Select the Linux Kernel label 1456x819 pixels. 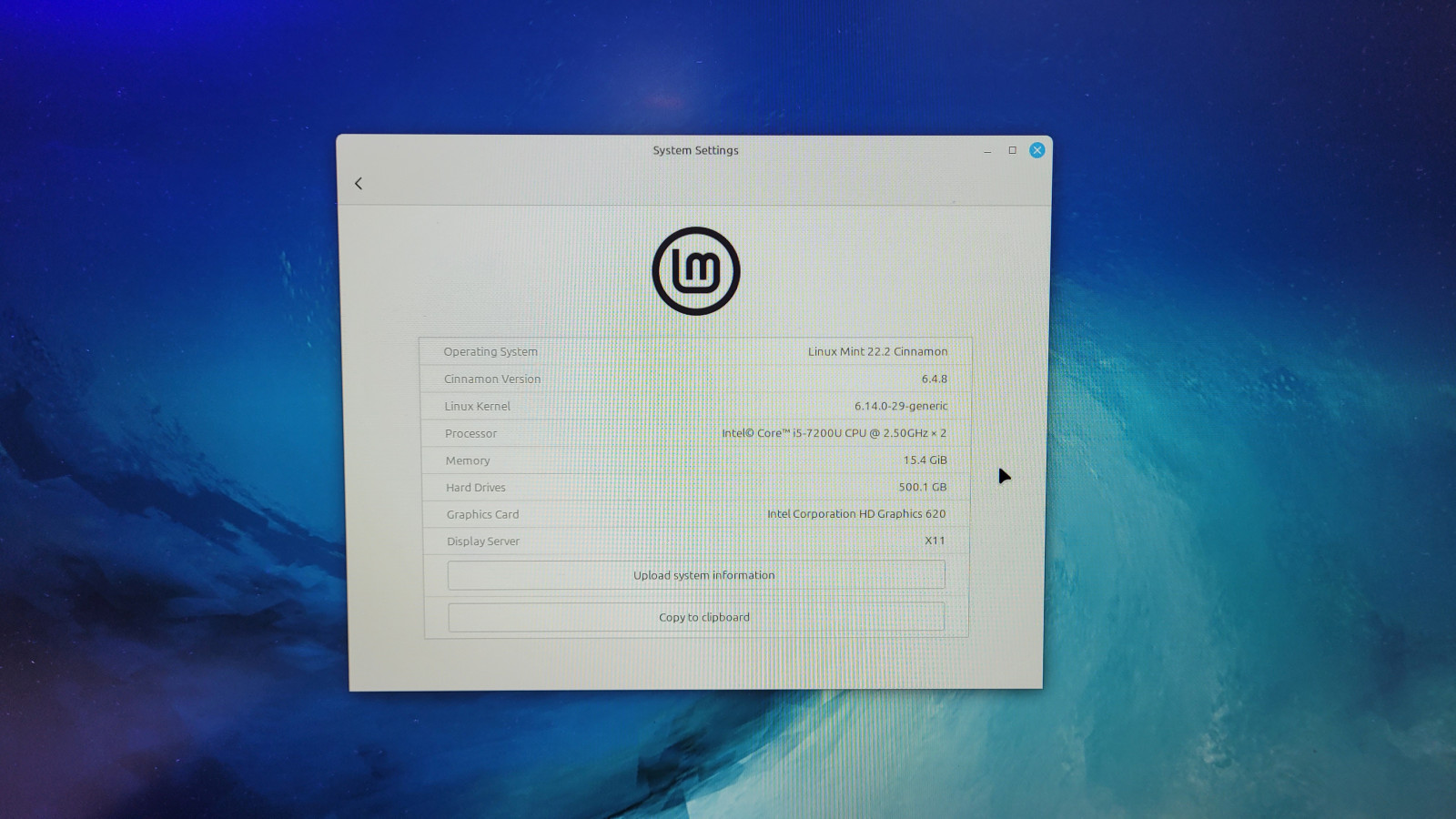click(x=478, y=407)
